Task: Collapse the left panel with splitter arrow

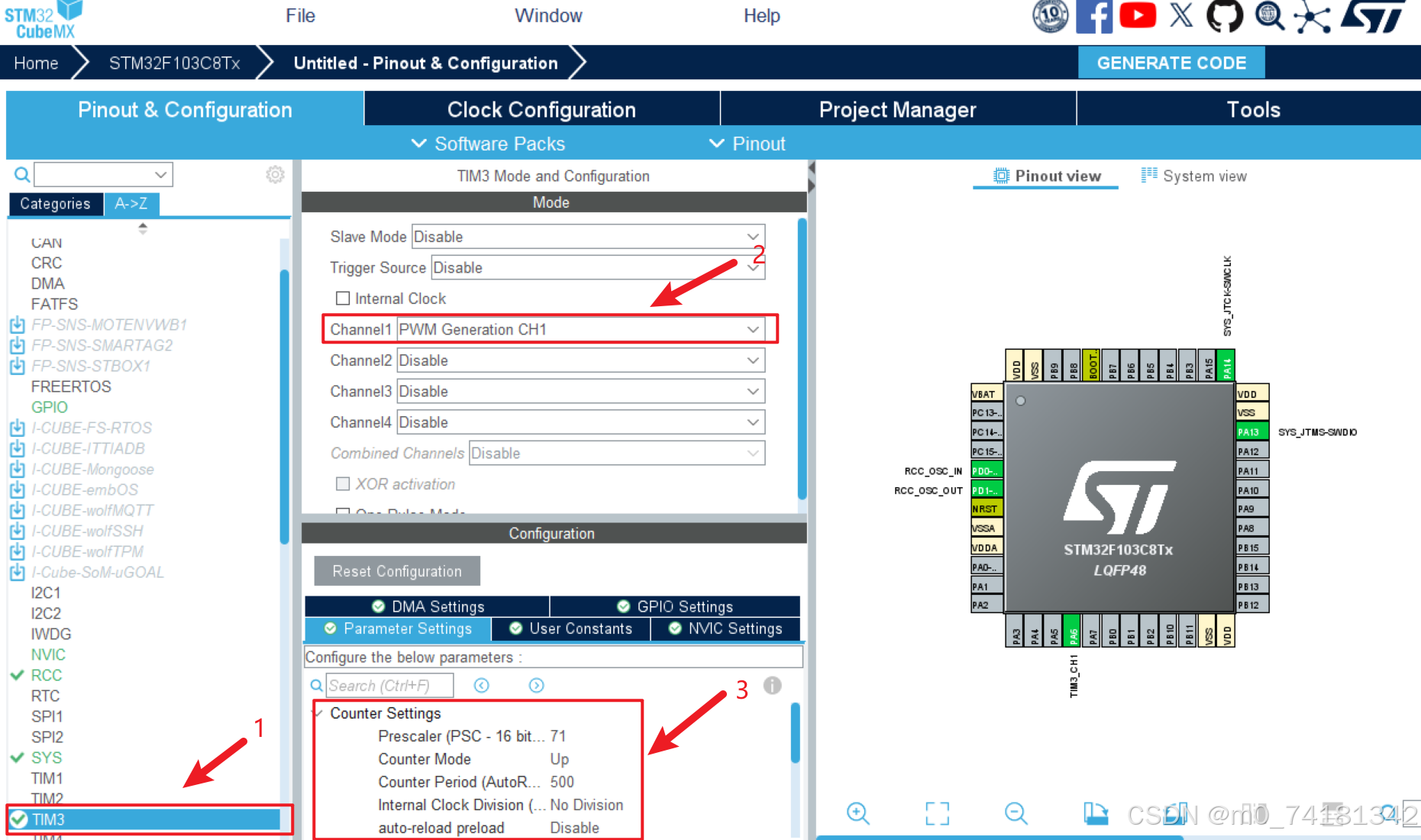Action: 812,167
